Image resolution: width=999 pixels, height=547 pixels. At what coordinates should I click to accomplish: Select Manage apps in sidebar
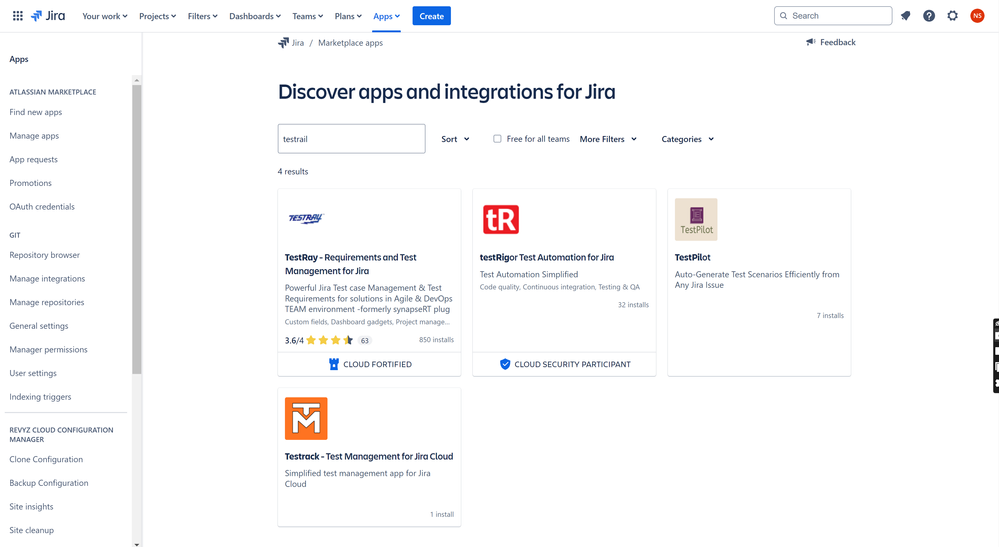34,136
